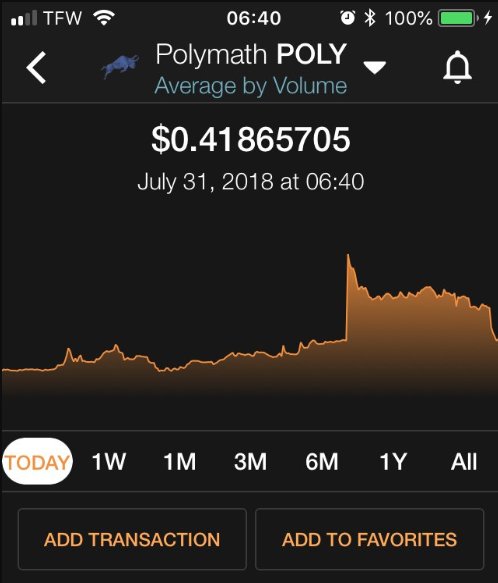Open the Average by Volume selector
This screenshot has height=583, width=498.
(251, 86)
